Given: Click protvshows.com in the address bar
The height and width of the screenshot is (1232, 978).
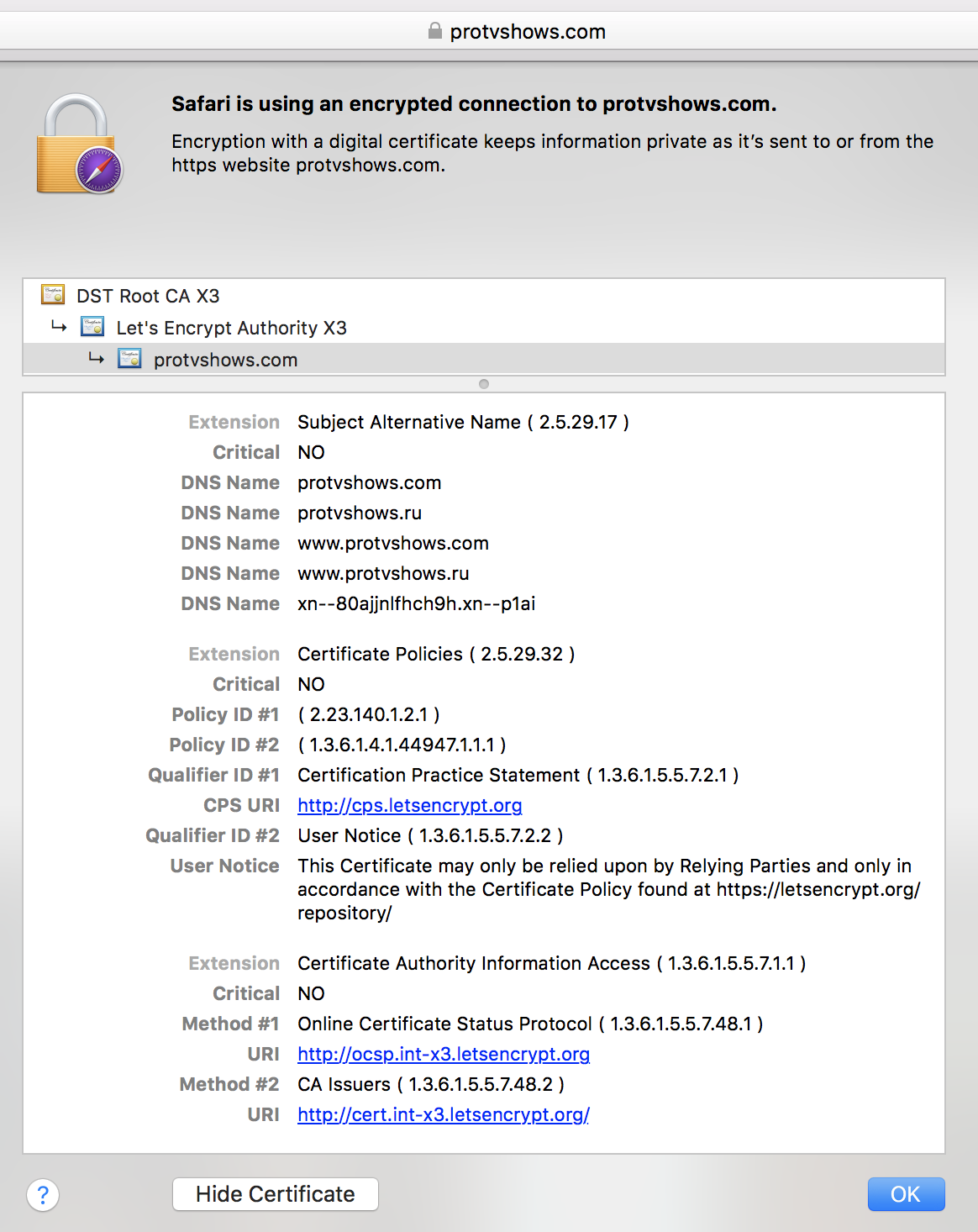Looking at the screenshot, I should coord(528,32).
